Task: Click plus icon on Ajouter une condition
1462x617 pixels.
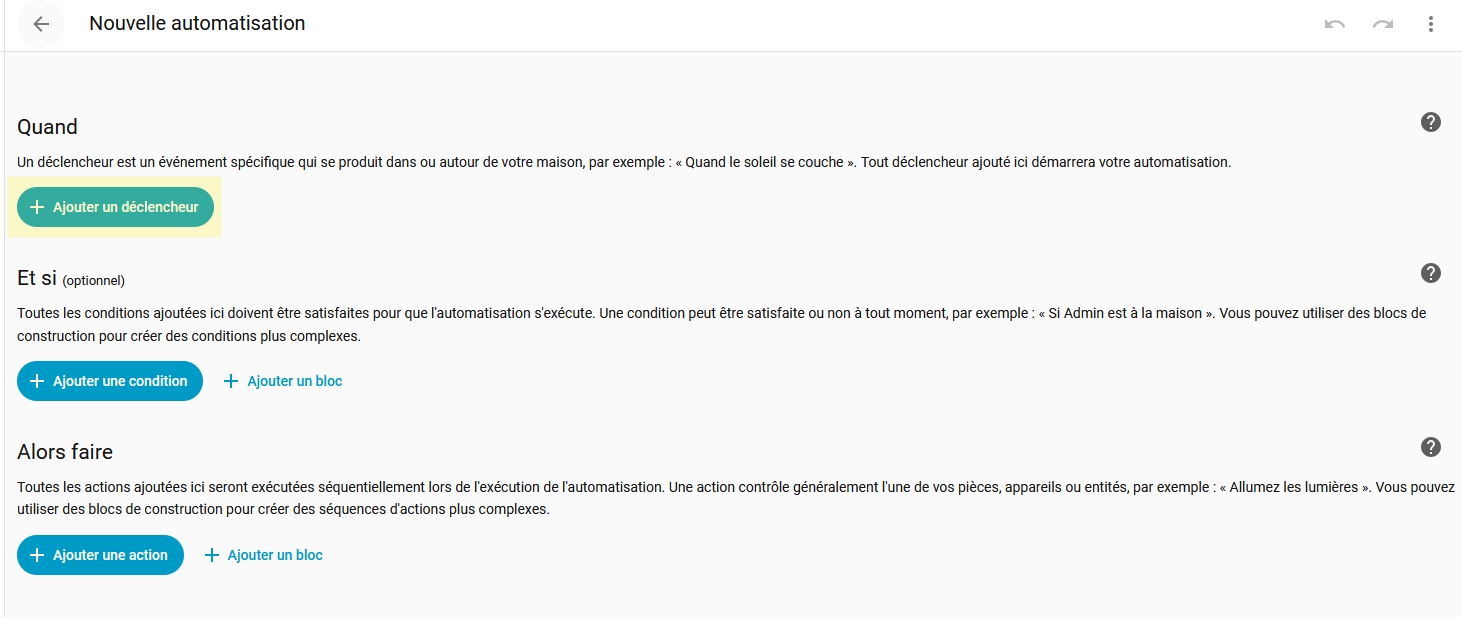Action: tap(37, 381)
